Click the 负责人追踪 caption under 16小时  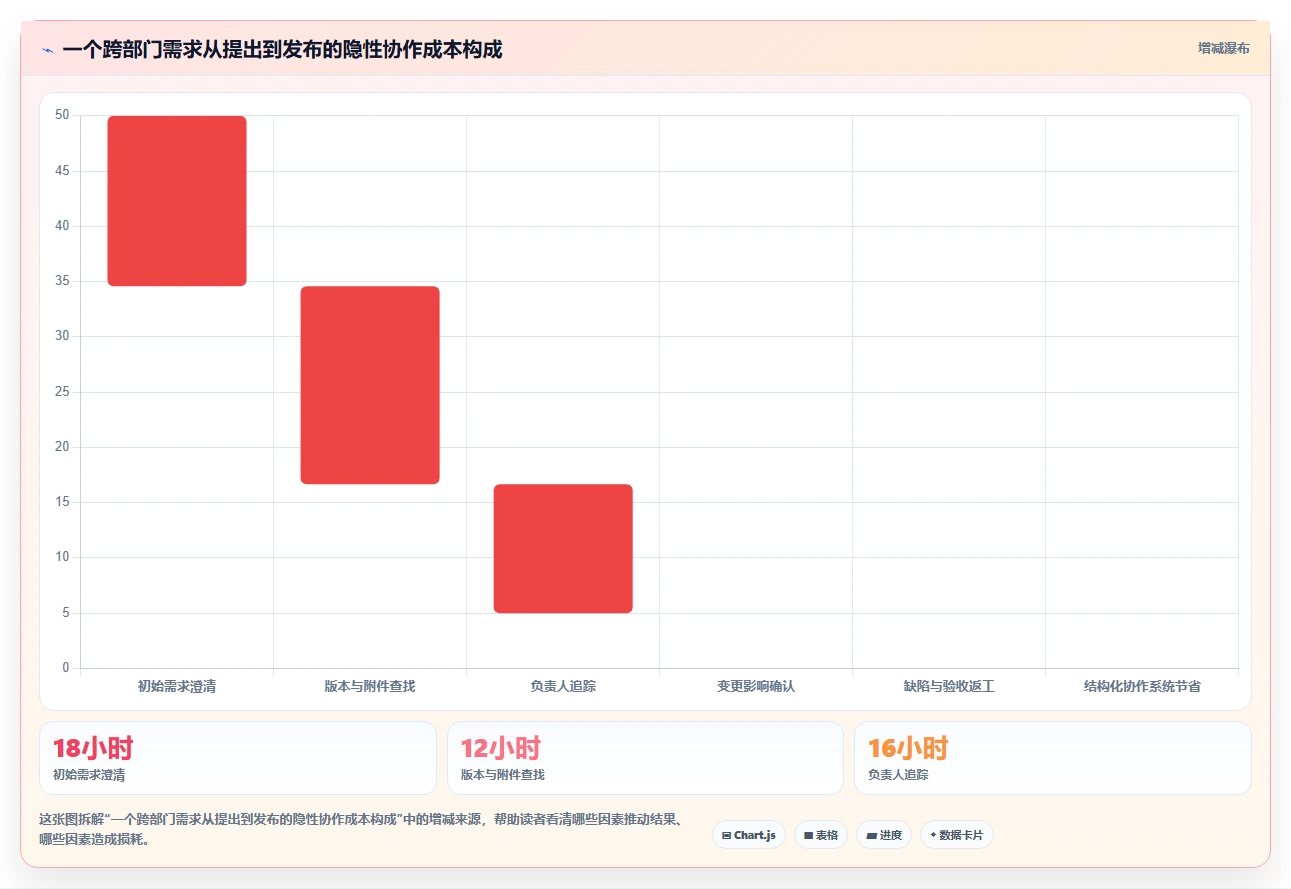(898, 775)
